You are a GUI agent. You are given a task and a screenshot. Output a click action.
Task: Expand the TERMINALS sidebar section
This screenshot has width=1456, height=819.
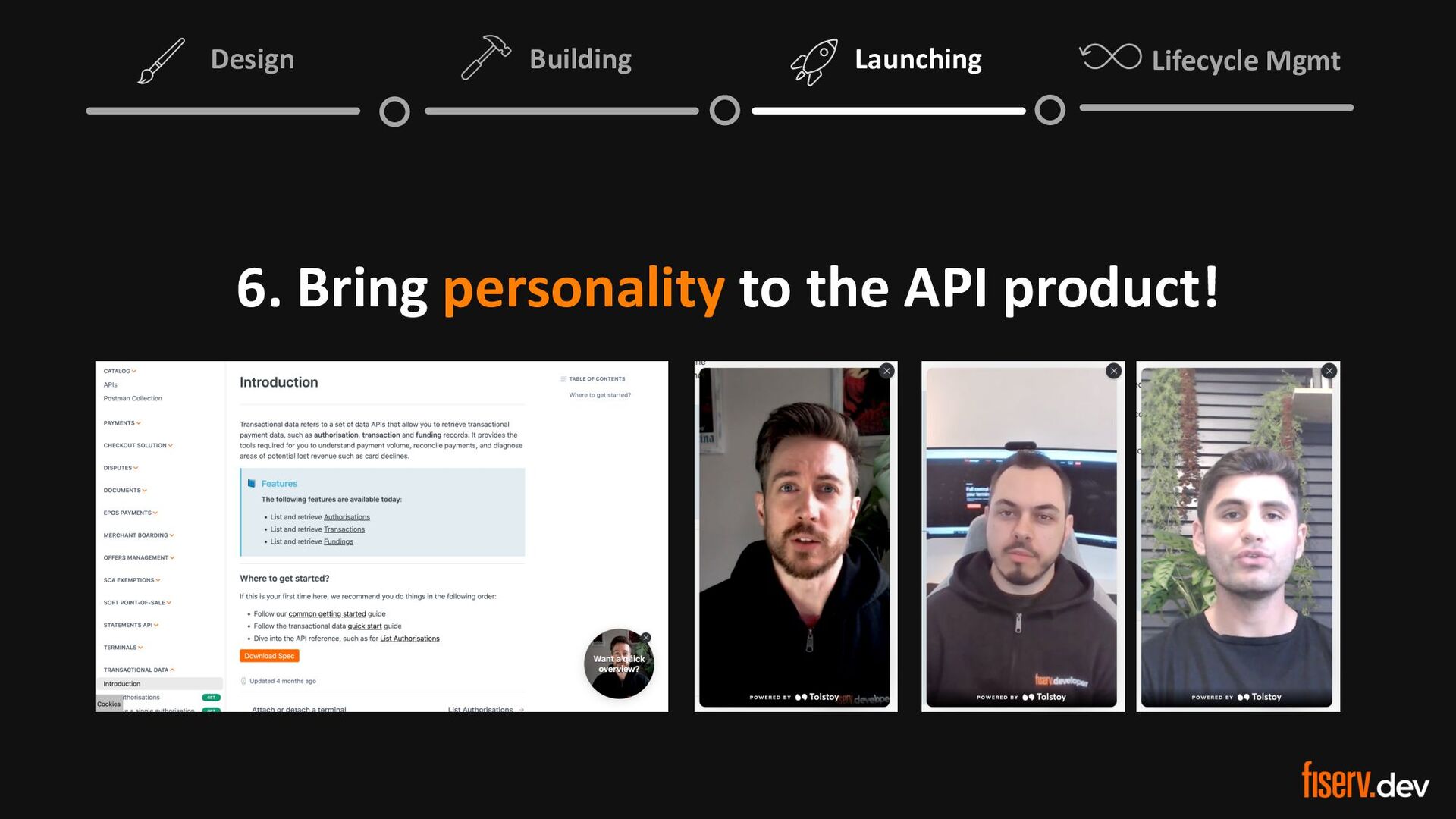[123, 648]
